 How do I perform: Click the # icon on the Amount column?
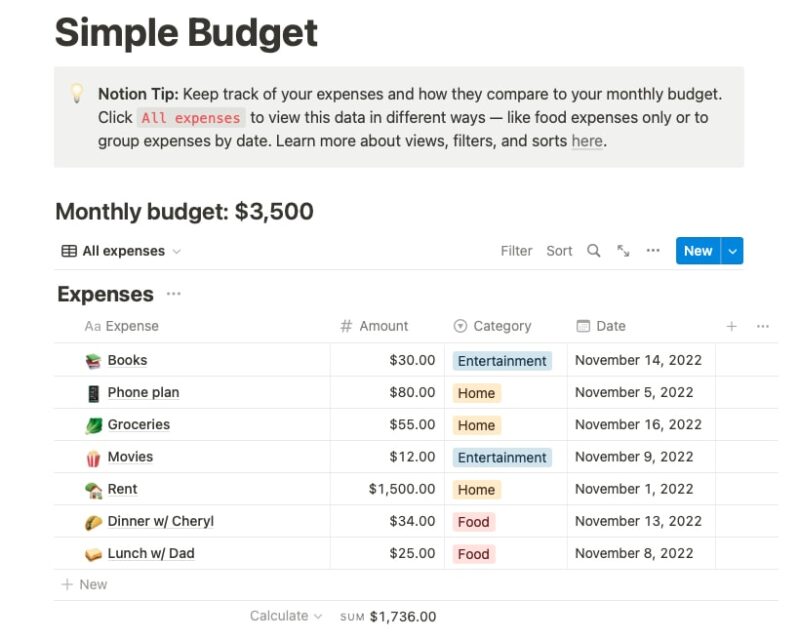(x=347, y=326)
